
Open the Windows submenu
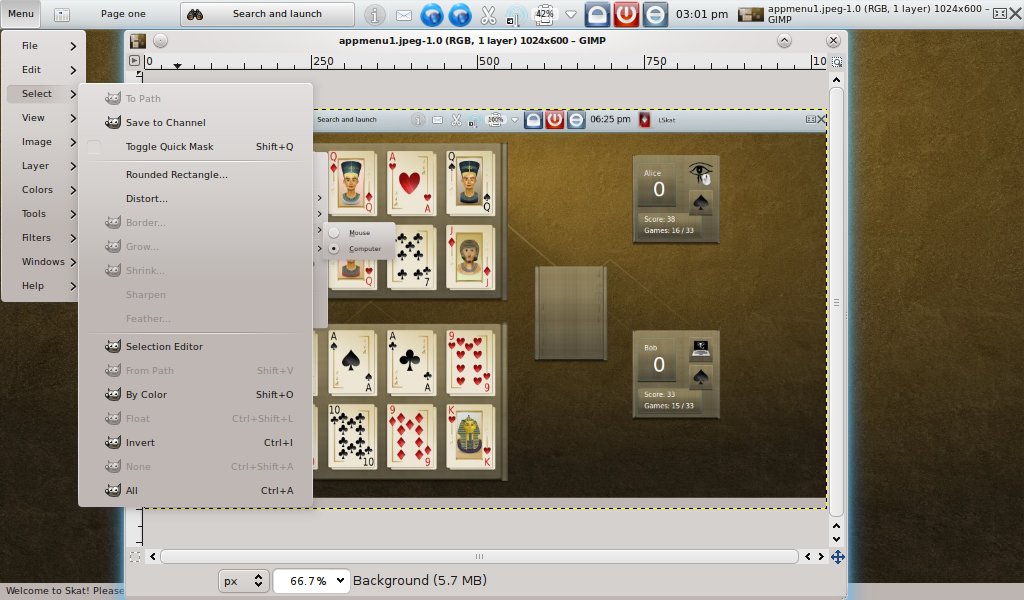pos(45,262)
